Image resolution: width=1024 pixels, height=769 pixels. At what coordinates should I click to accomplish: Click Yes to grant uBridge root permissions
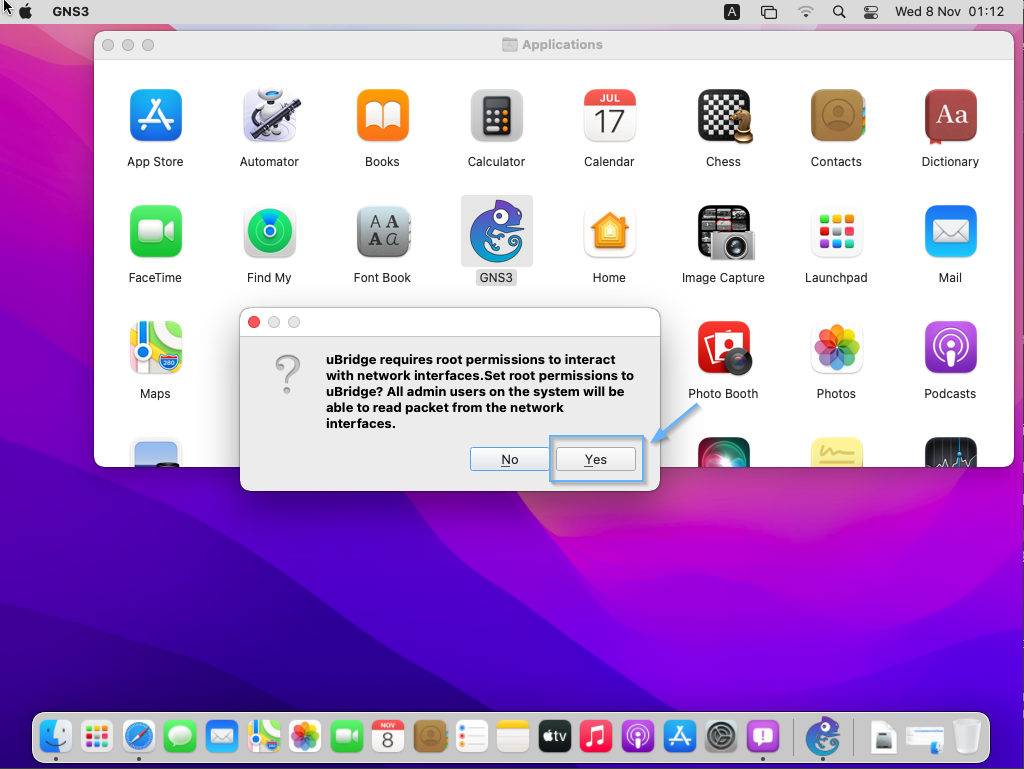596,459
